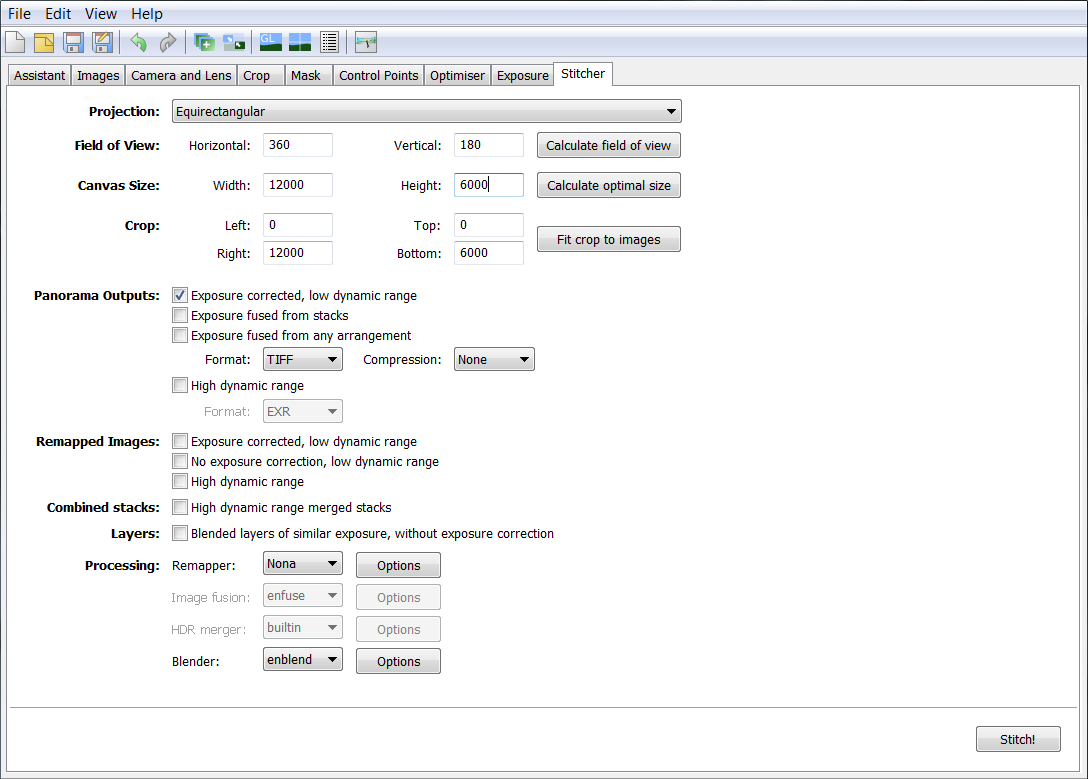Click the green Undo arrow
1088x779 pixels.
tap(139, 42)
